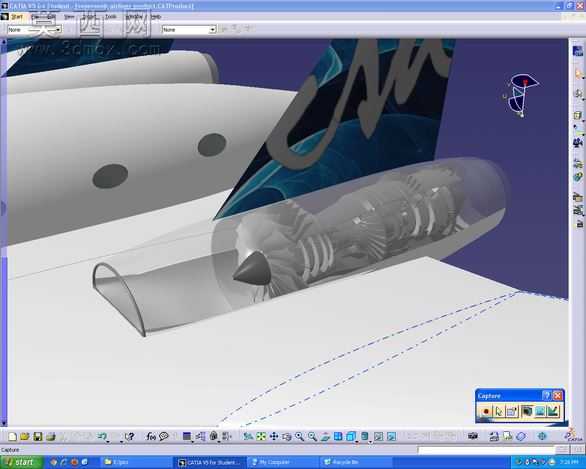Click the Hide/Show icon

(x=378, y=436)
